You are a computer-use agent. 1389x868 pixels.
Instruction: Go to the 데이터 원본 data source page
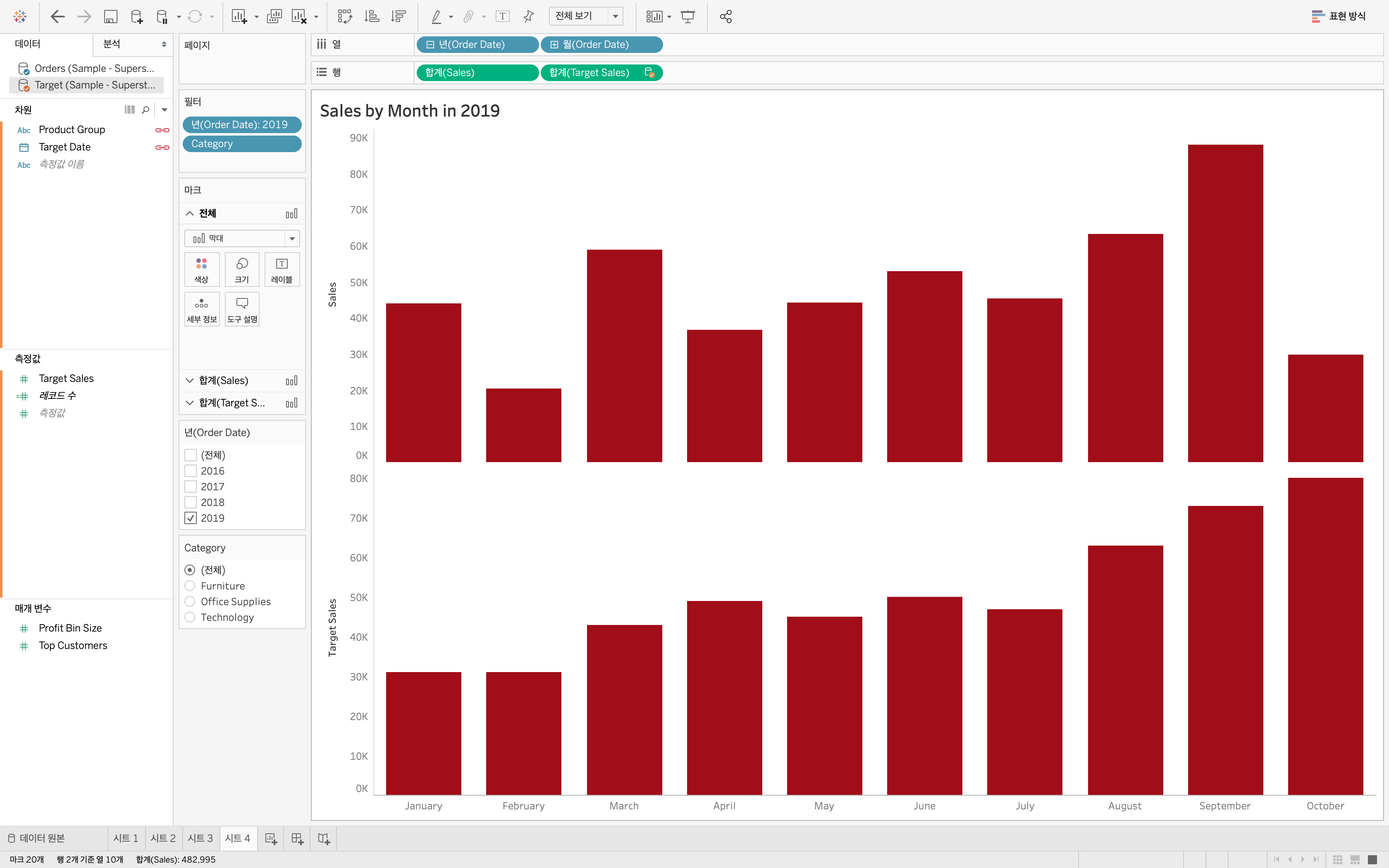tap(36, 838)
